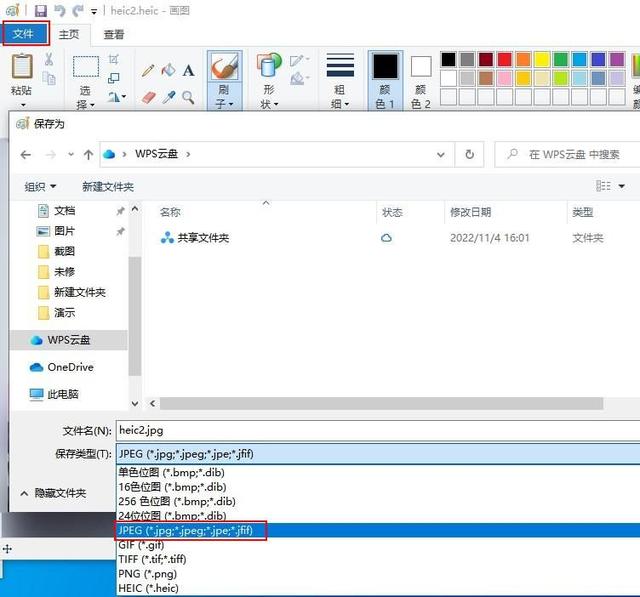Click the Copy icon below scissors
640x597 pixels.
click(x=49, y=78)
